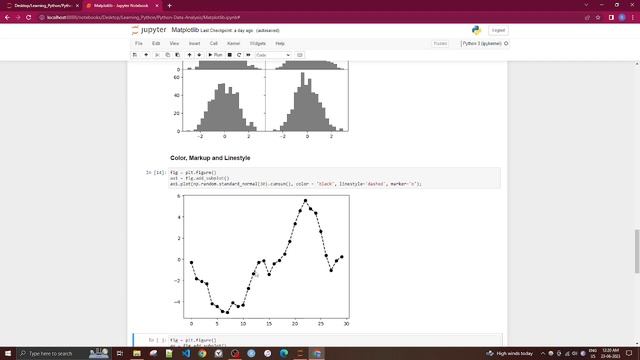Image resolution: width=640 pixels, height=360 pixels.
Task: Paste cells below icon
Action: (x=178, y=55)
